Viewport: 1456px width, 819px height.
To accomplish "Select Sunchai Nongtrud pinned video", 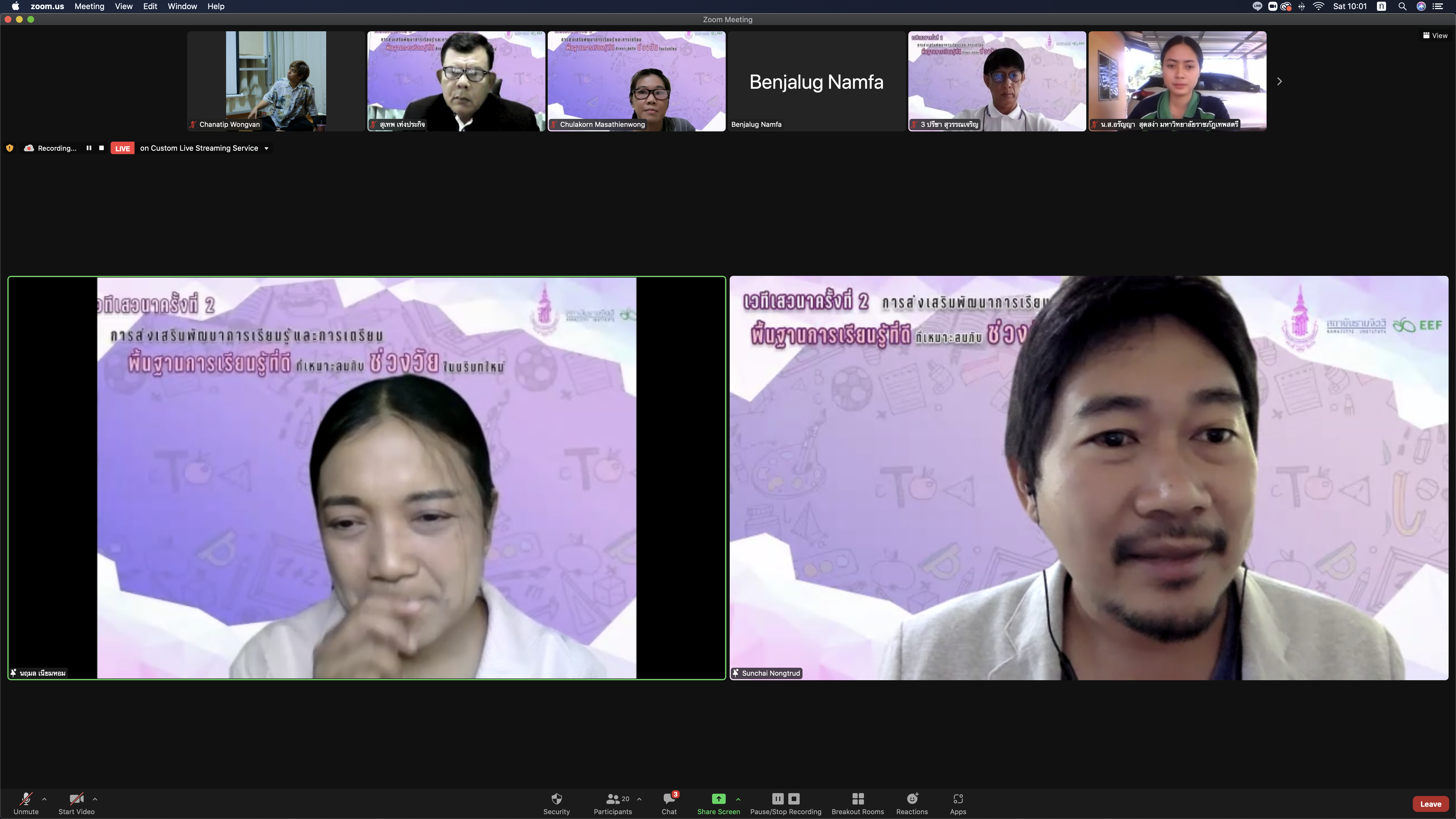I will click(1089, 478).
